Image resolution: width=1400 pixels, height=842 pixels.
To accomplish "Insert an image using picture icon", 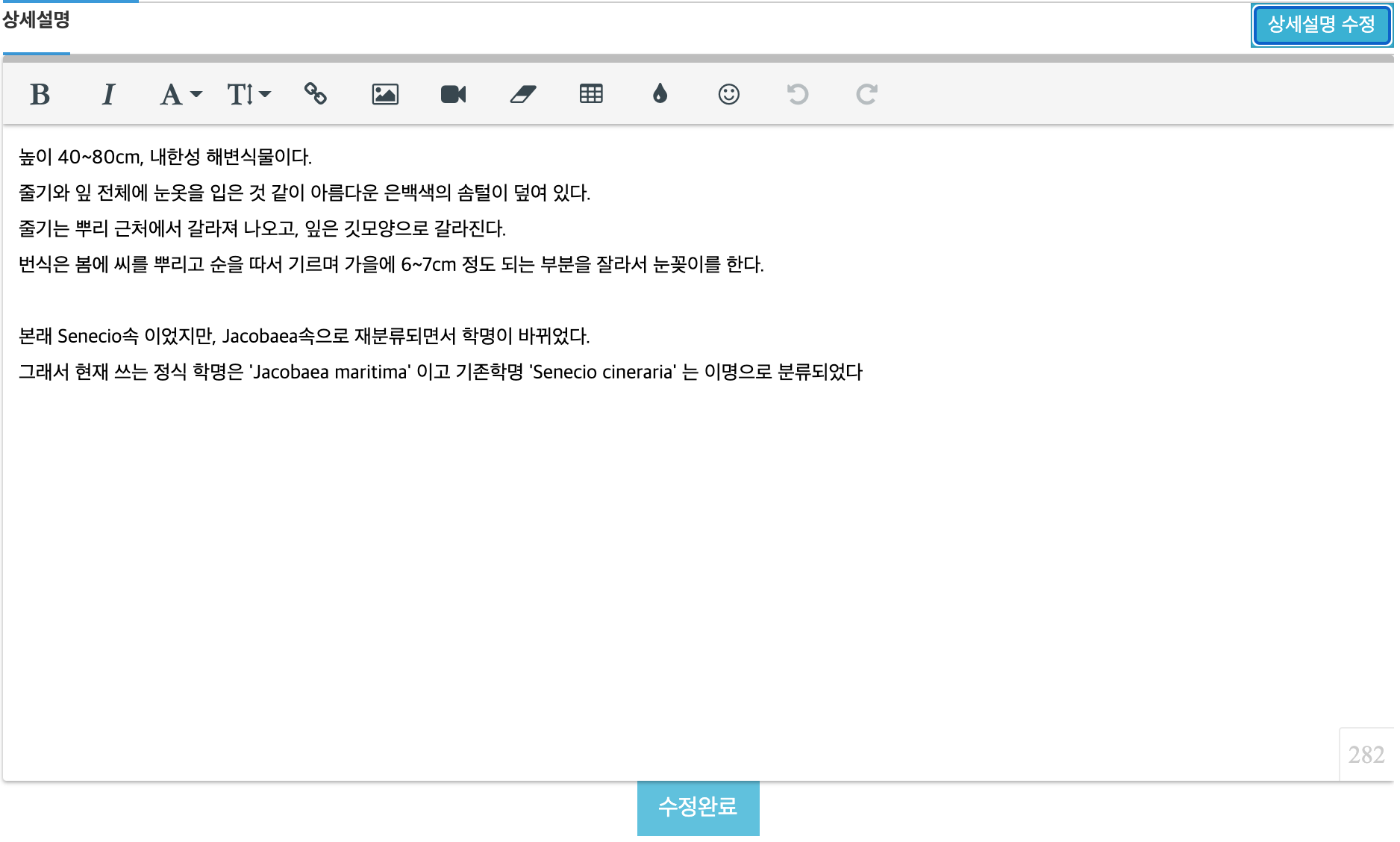I will tap(385, 94).
